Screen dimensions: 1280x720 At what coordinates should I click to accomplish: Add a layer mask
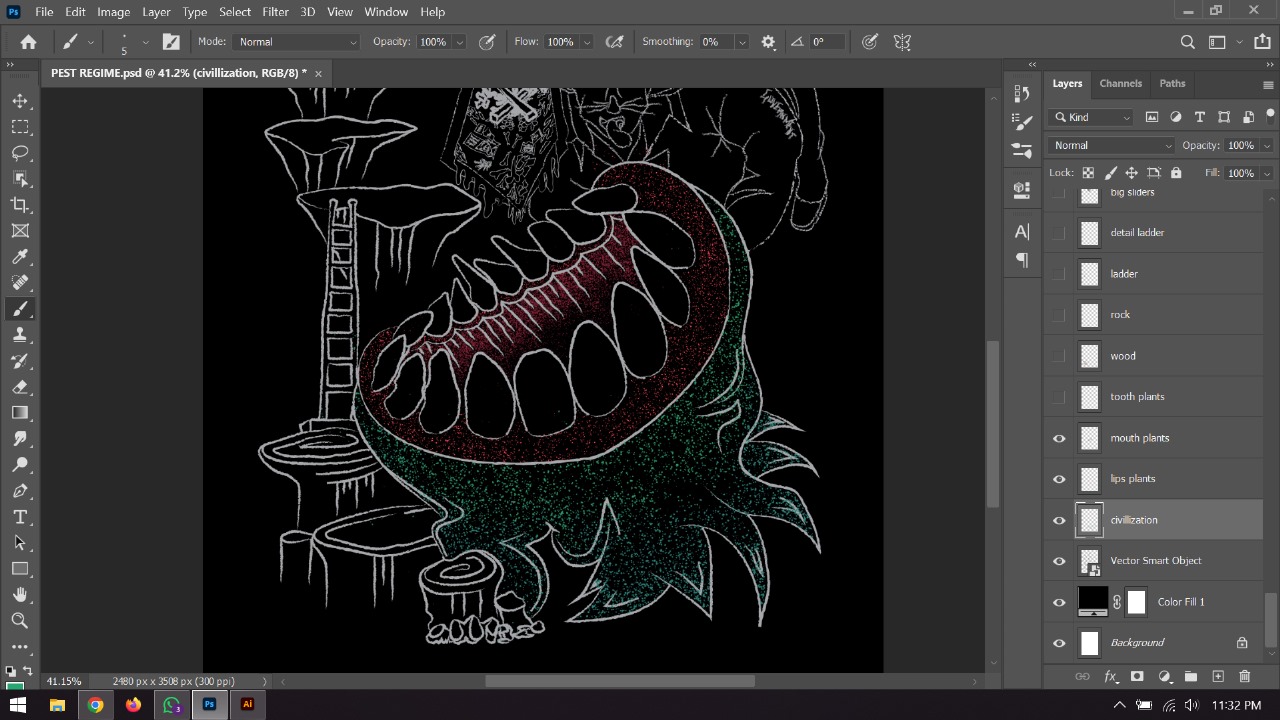[1137, 677]
